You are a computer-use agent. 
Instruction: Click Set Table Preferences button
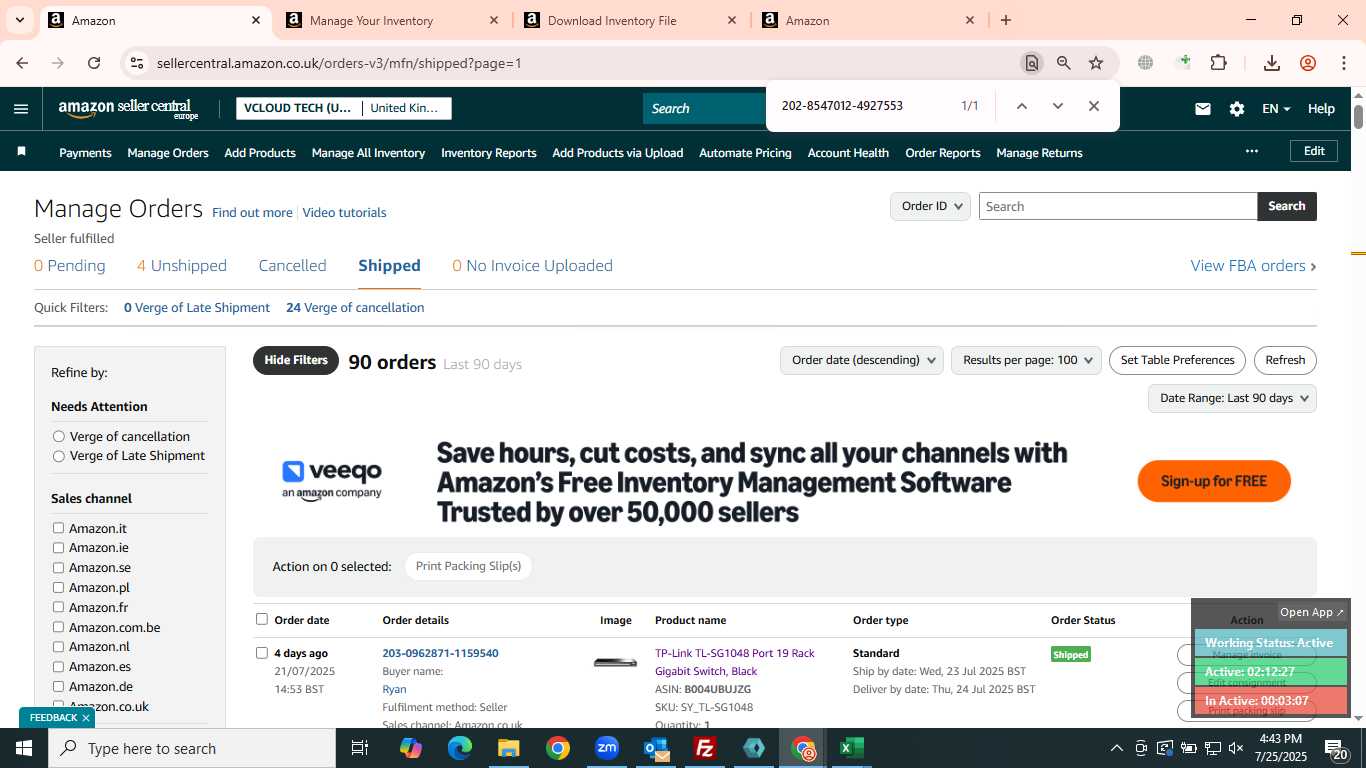(x=1177, y=360)
